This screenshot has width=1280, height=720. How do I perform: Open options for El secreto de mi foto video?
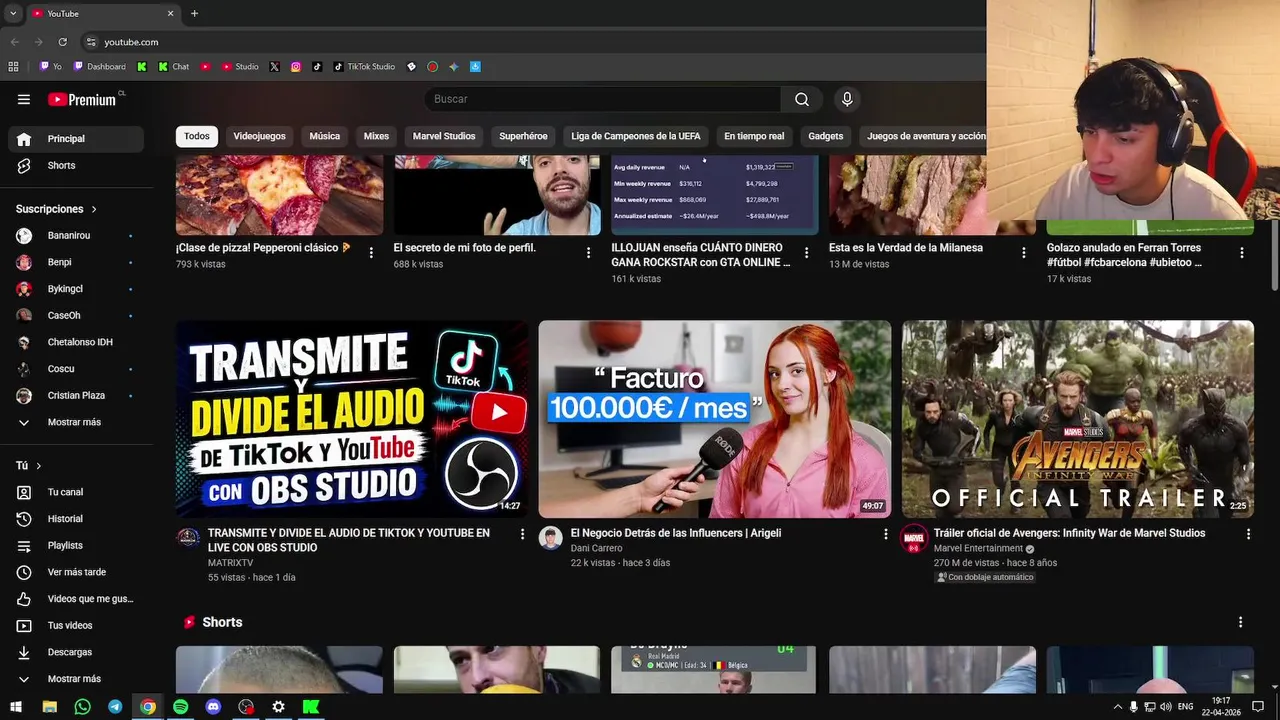[588, 253]
